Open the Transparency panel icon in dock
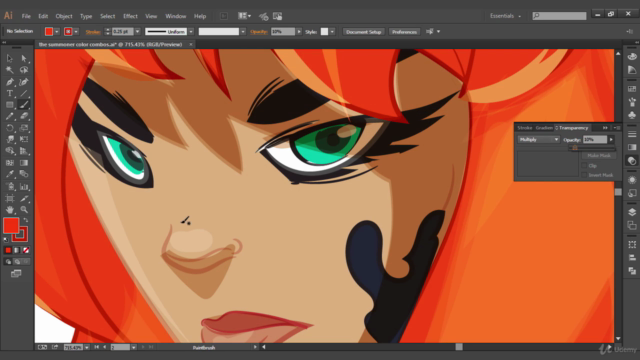The width and height of the screenshot is (640, 360). coord(632,160)
